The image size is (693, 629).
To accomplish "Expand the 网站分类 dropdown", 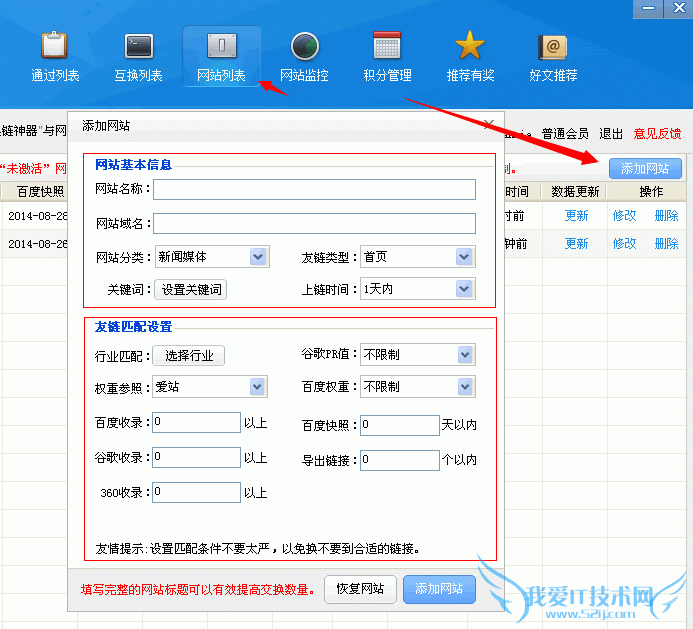I will point(258,257).
